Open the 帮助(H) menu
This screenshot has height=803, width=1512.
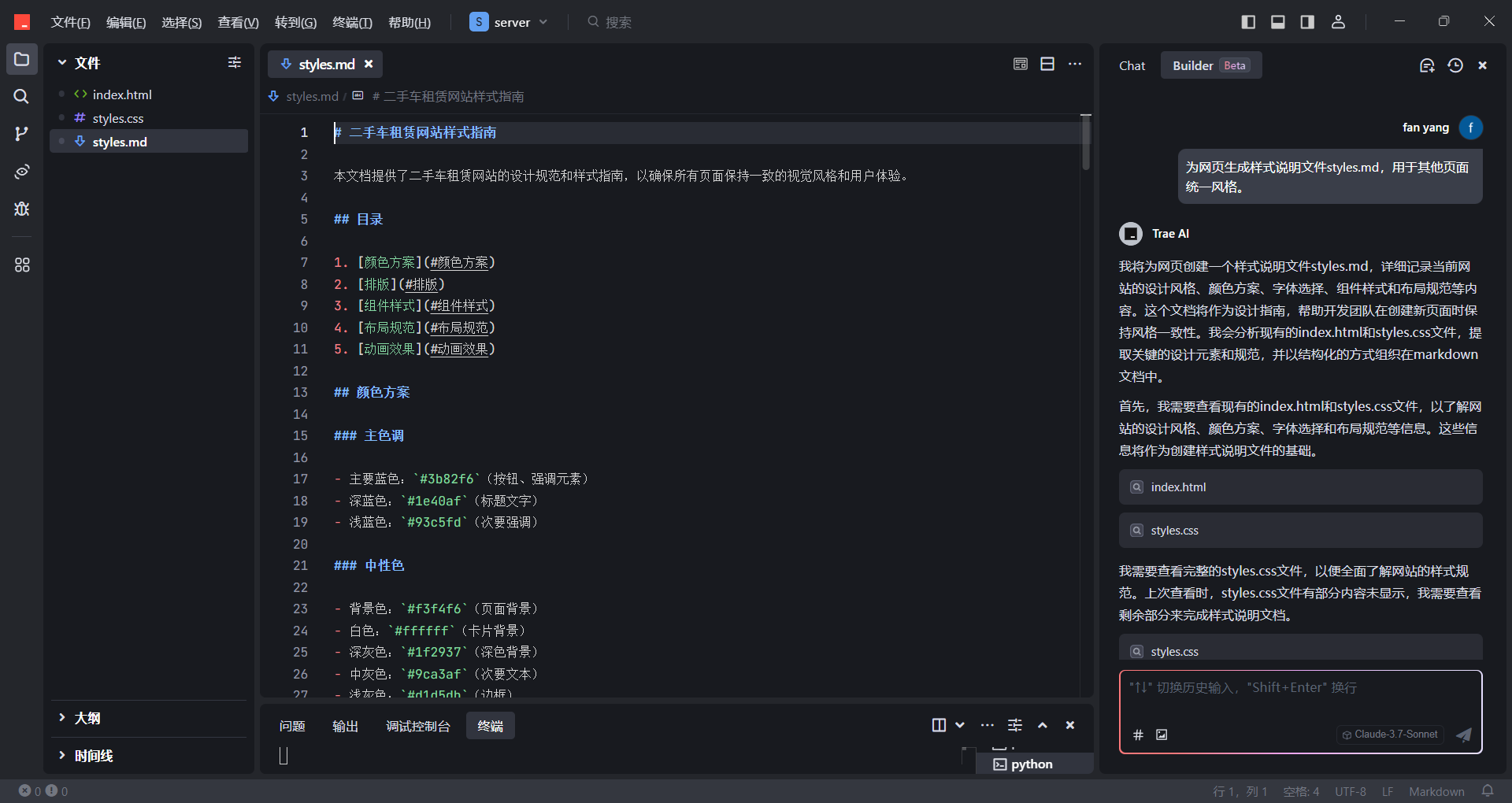[409, 22]
